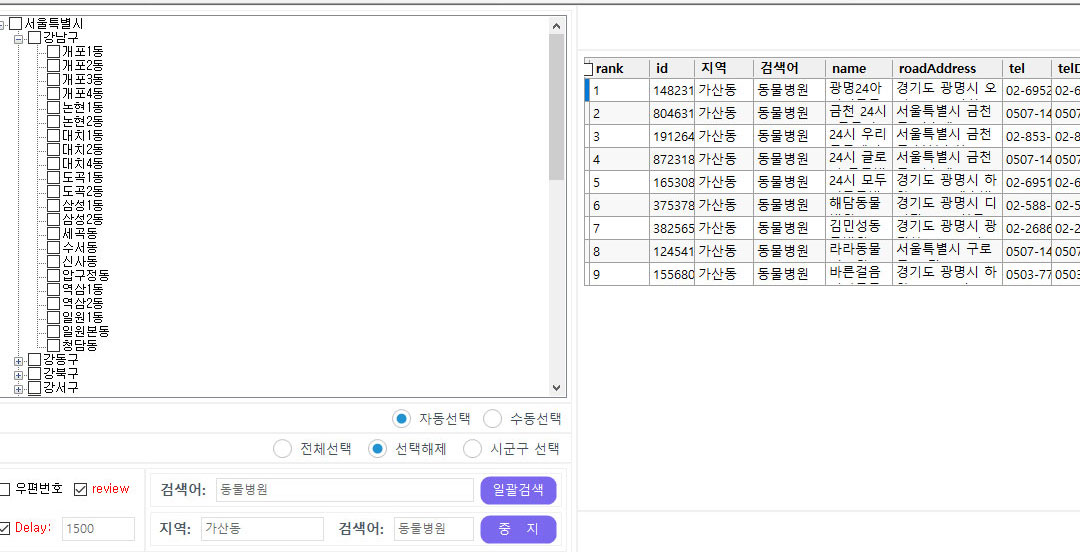1080x552 pixels.
Task: Tick the 압구정동 district checkbox
Action: coord(53,275)
